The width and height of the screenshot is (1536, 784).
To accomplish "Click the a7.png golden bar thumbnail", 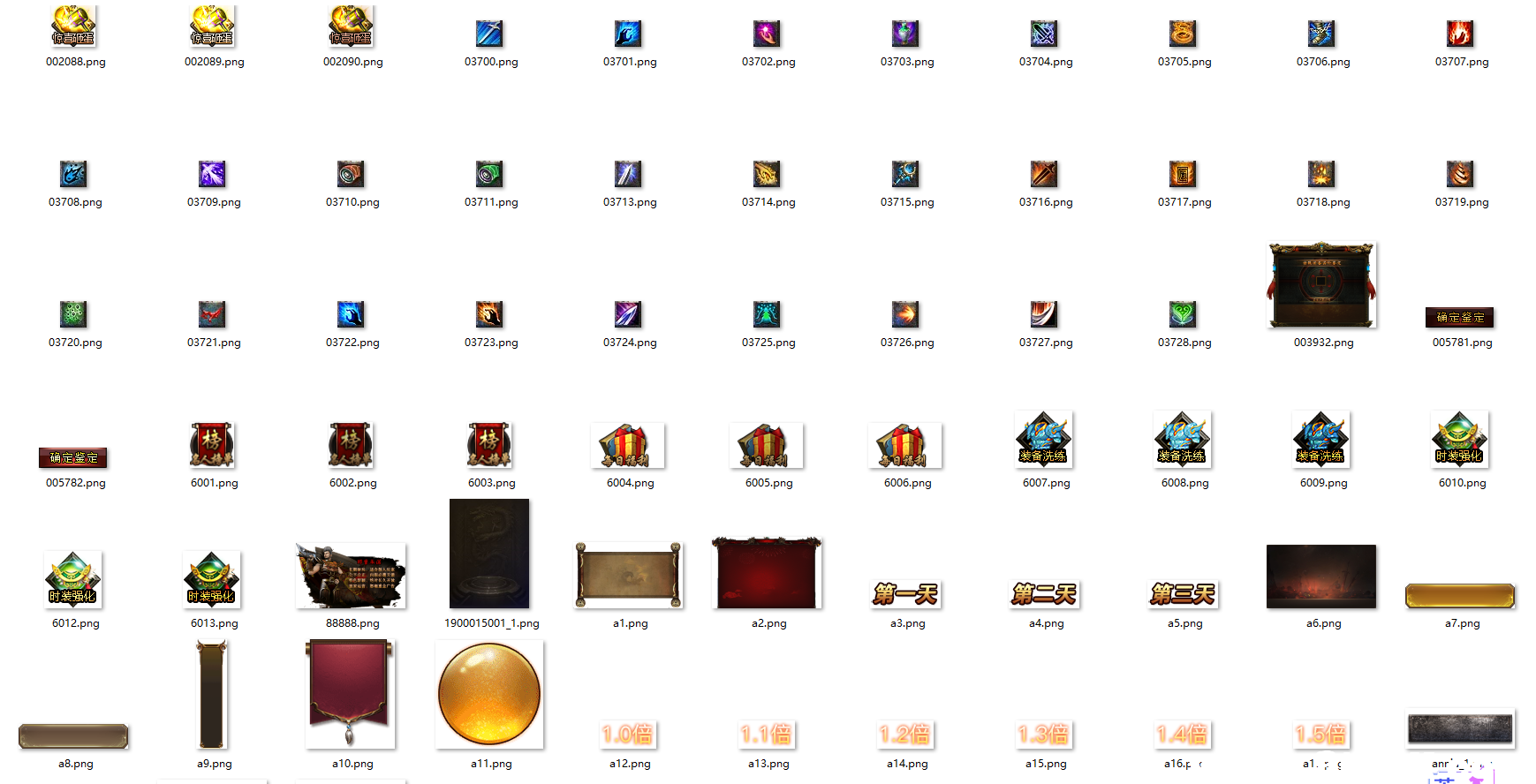I will tap(1460, 596).
